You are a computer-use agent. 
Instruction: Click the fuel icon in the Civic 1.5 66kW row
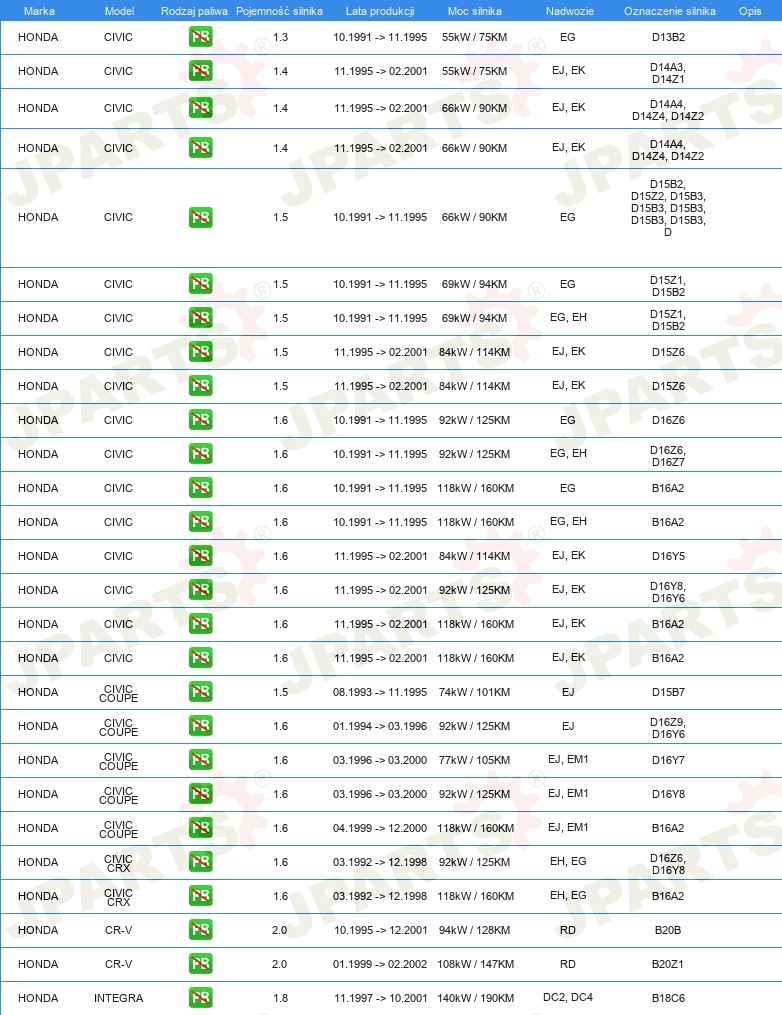pos(201,218)
